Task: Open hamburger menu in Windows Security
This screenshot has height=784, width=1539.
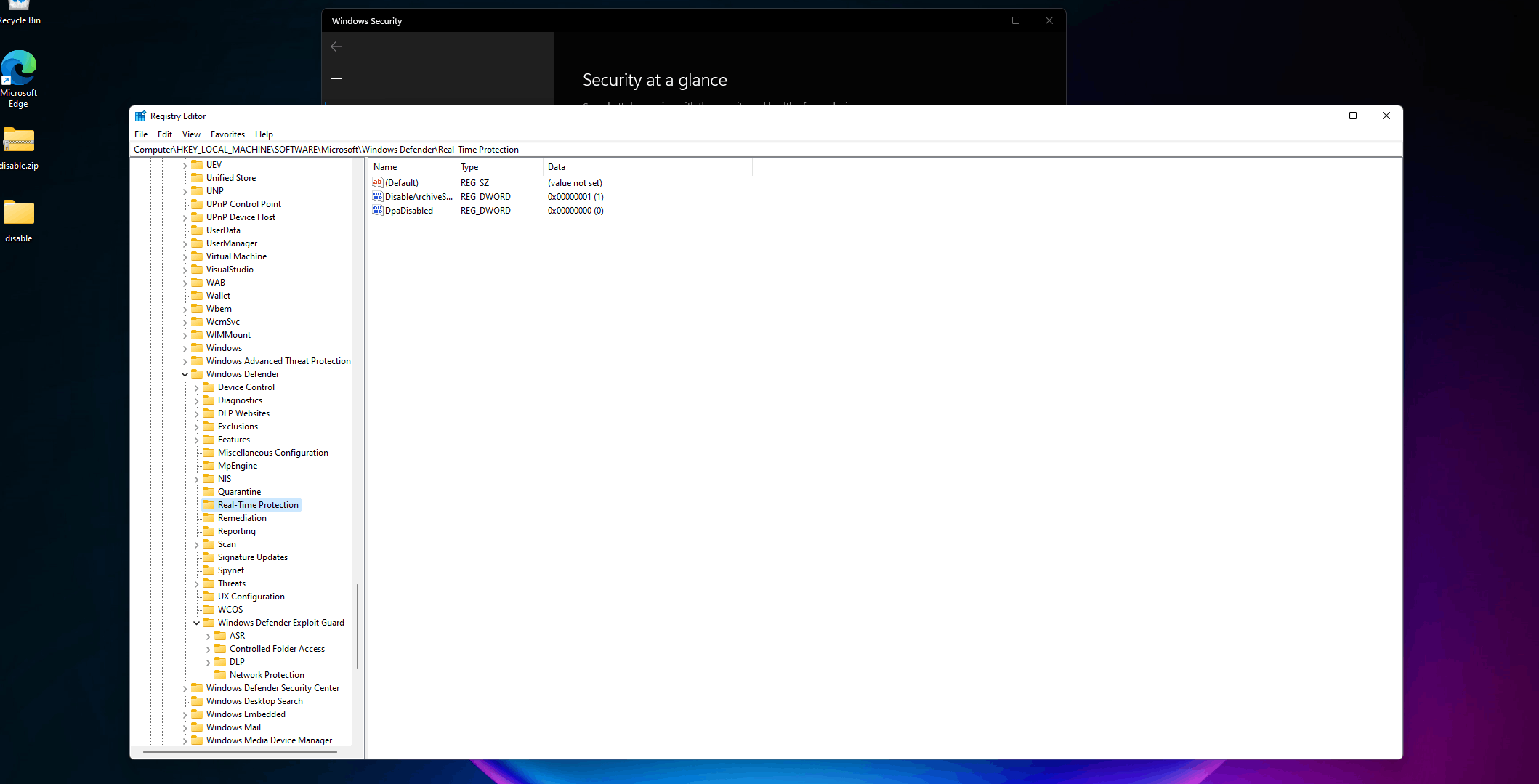Action: coord(336,76)
